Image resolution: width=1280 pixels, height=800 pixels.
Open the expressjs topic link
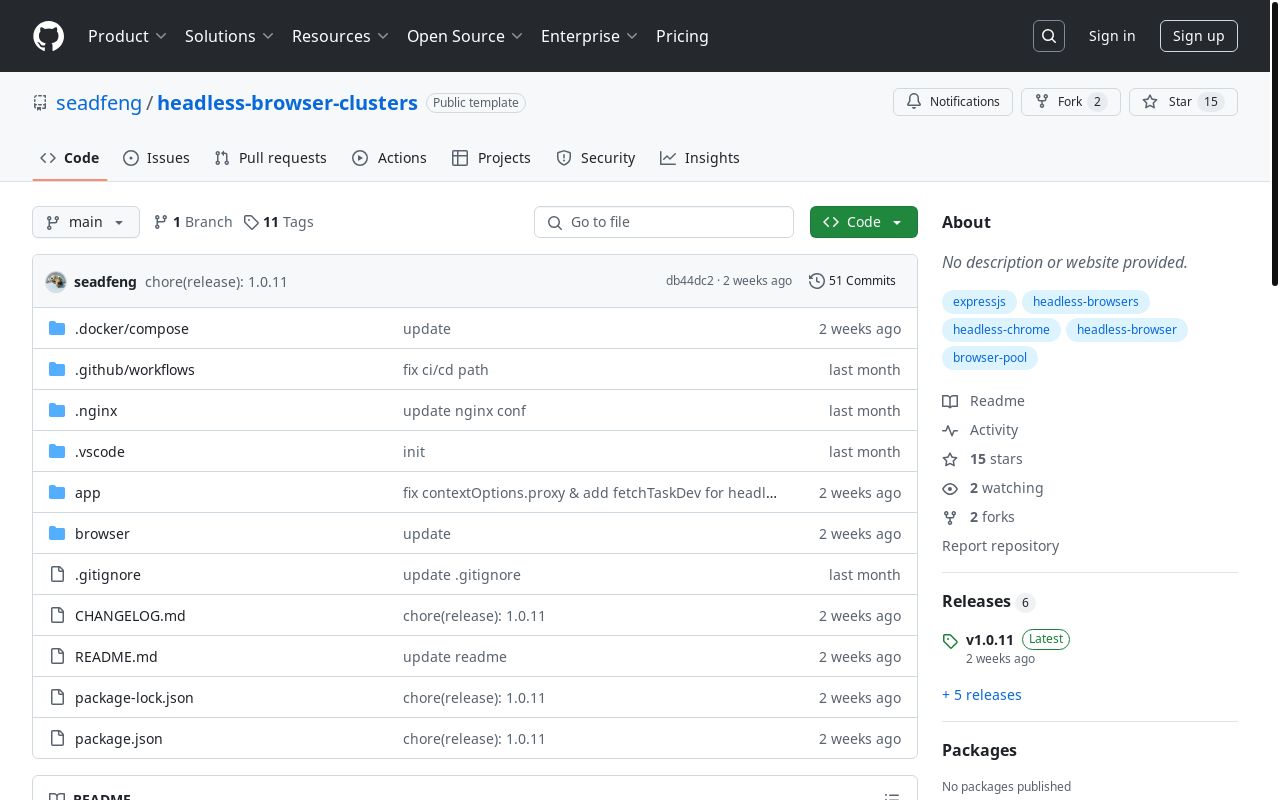979,301
